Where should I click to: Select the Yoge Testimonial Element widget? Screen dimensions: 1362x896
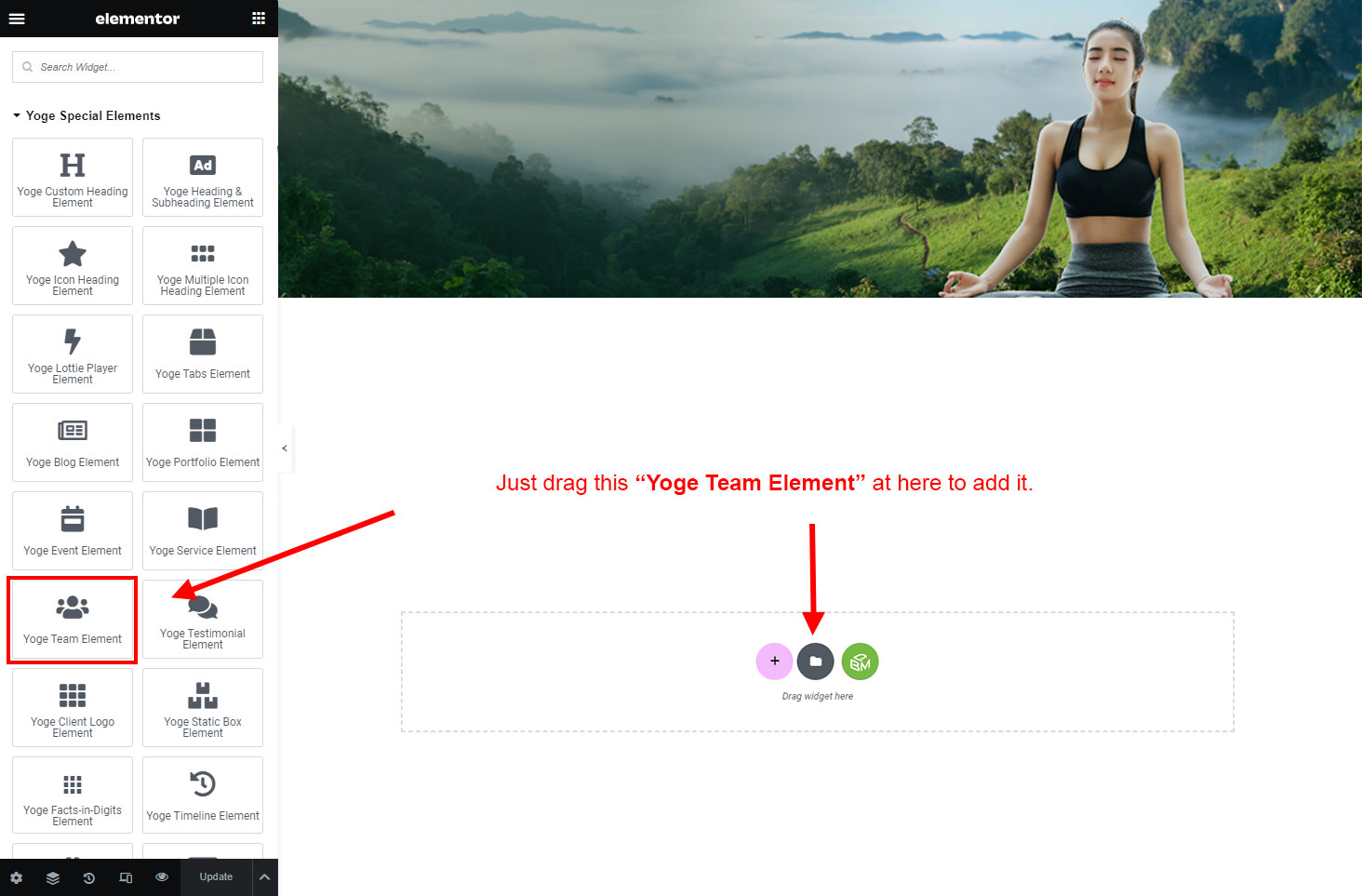click(x=203, y=620)
